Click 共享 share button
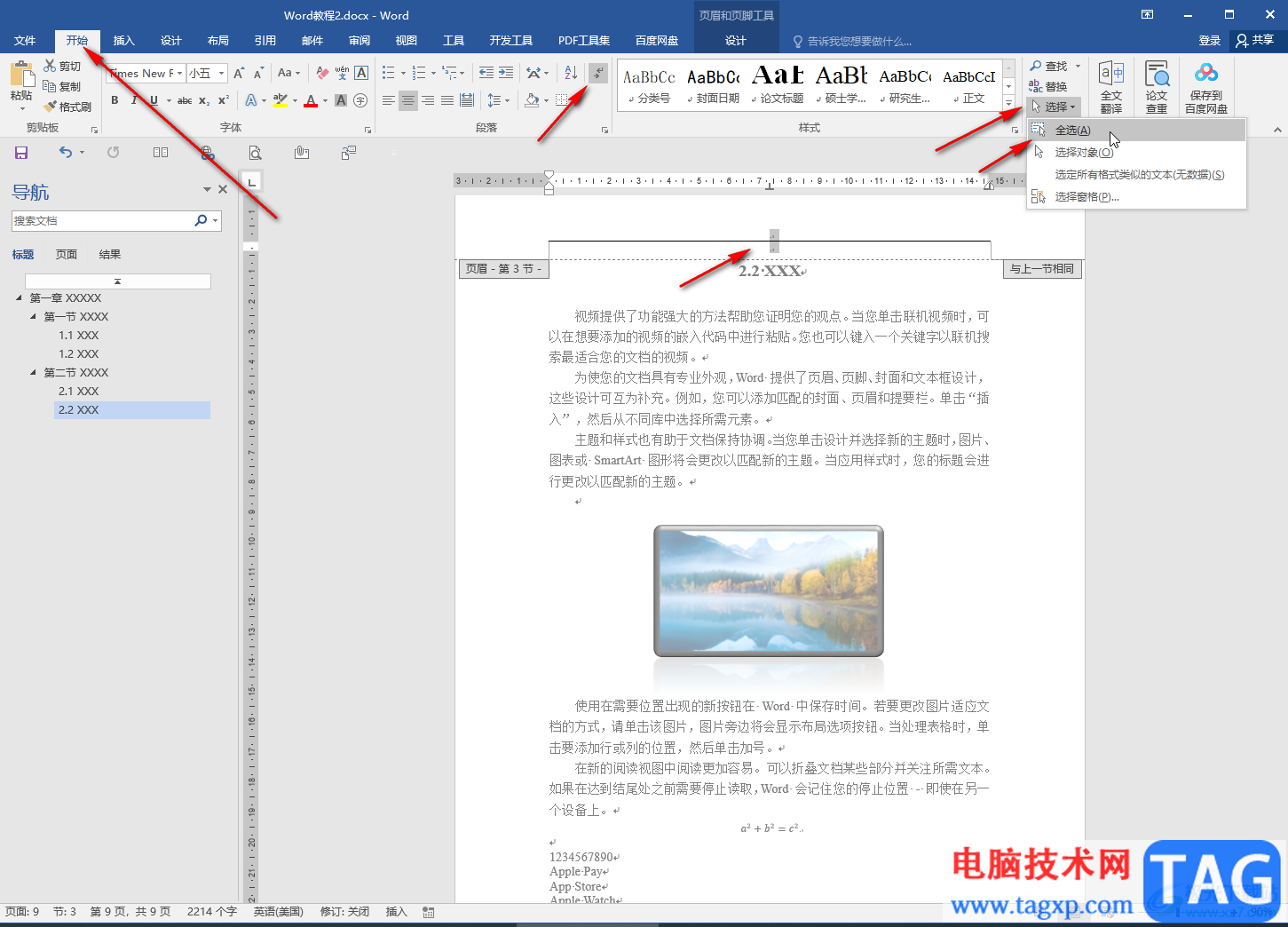The height and width of the screenshot is (927, 1288). [x=1255, y=41]
